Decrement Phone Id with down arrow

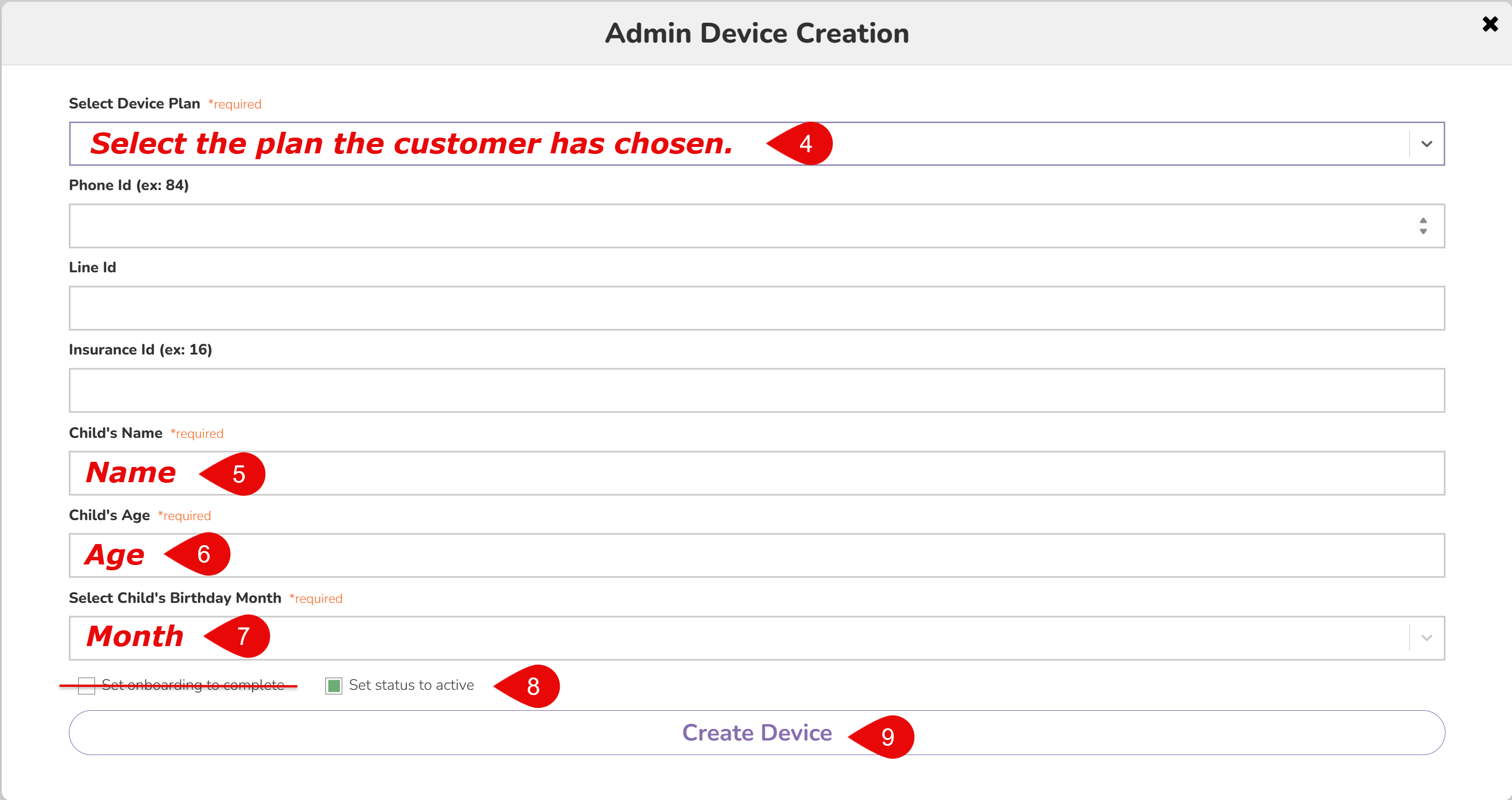tap(1423, 231)
